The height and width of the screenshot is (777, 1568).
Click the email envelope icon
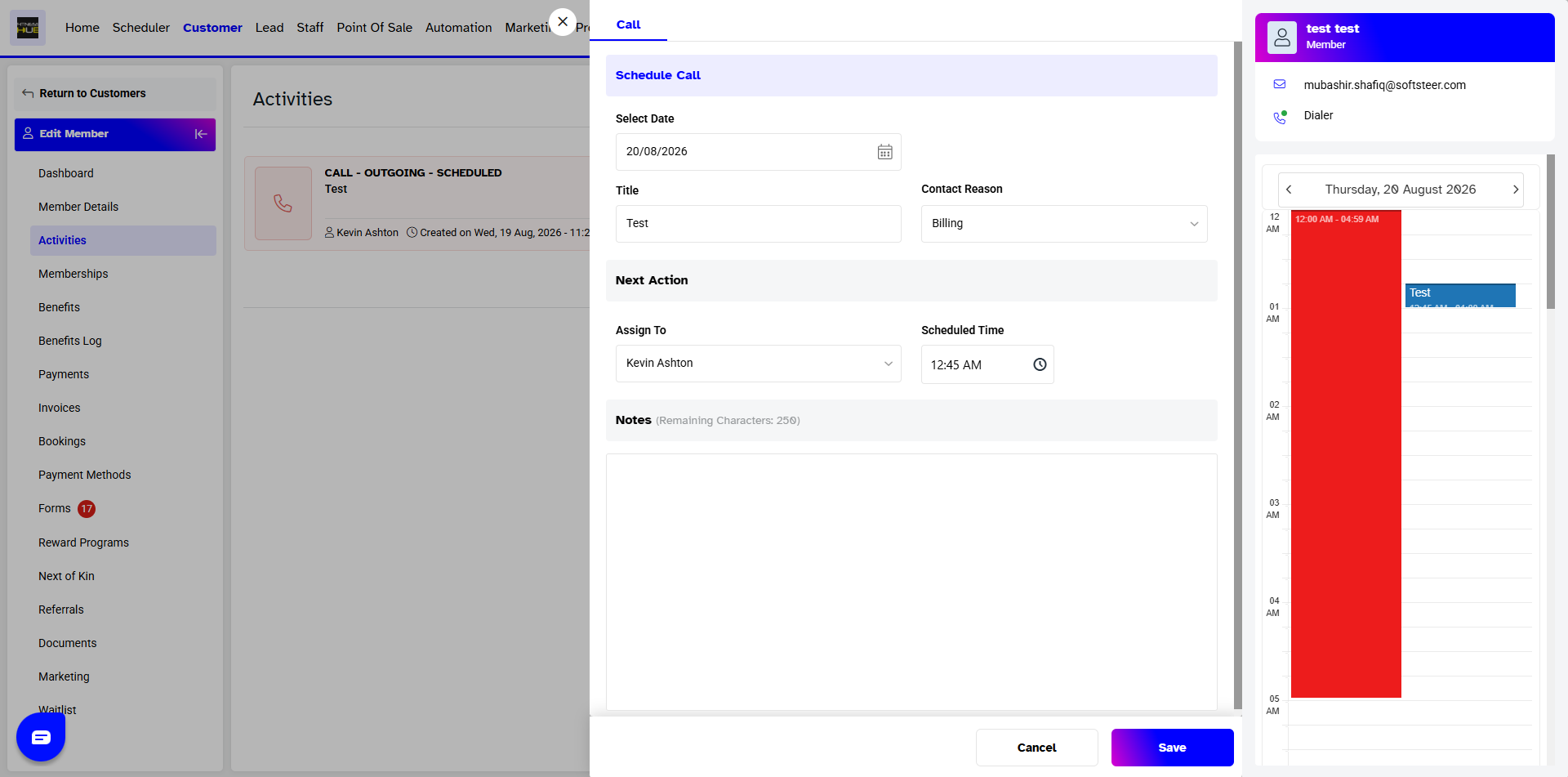click(x=1280, y=84)
